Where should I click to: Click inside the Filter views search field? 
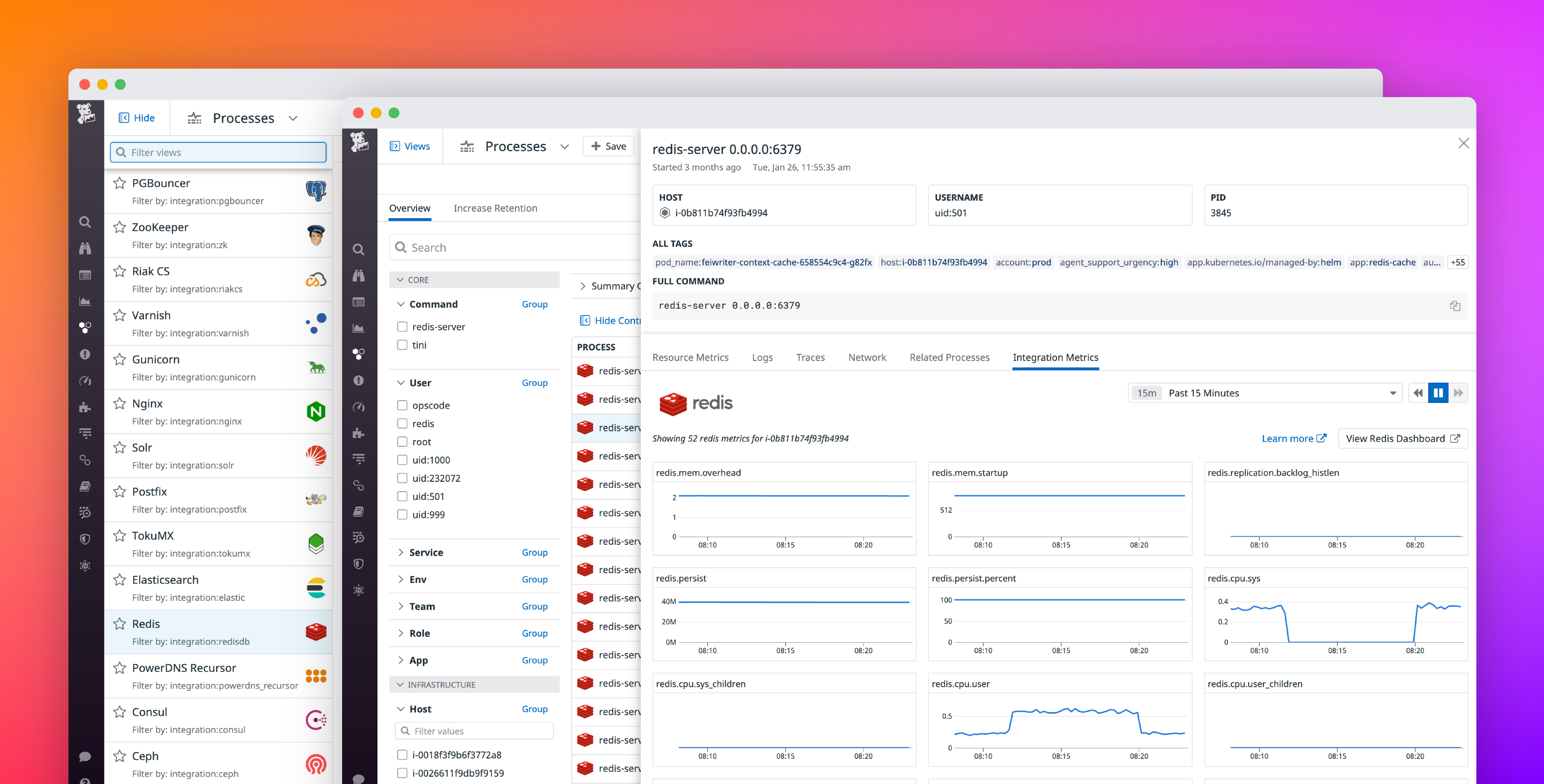tap(217, 152)
